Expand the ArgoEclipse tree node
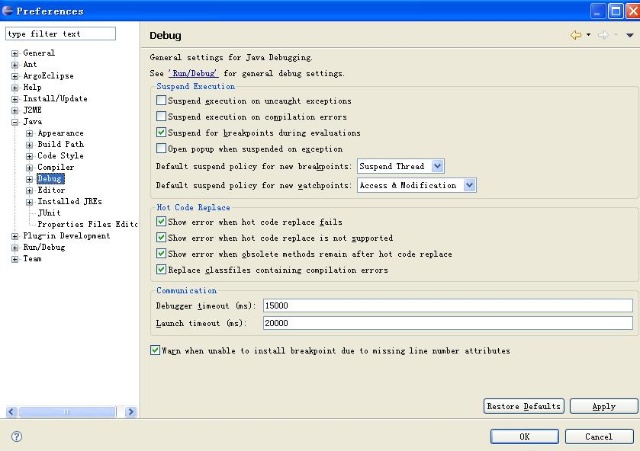 pos(15,76)
